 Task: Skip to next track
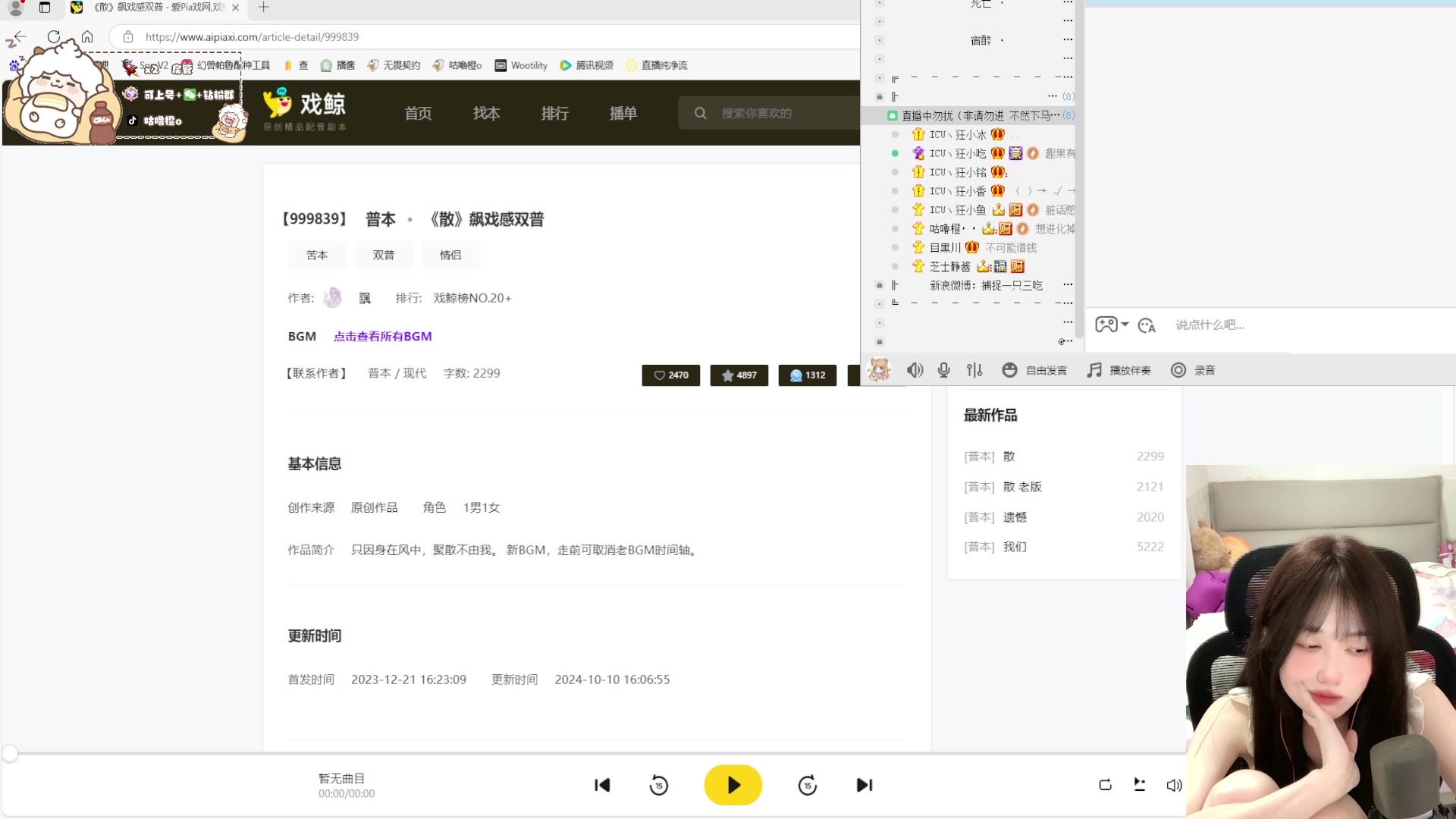(864, 785)
